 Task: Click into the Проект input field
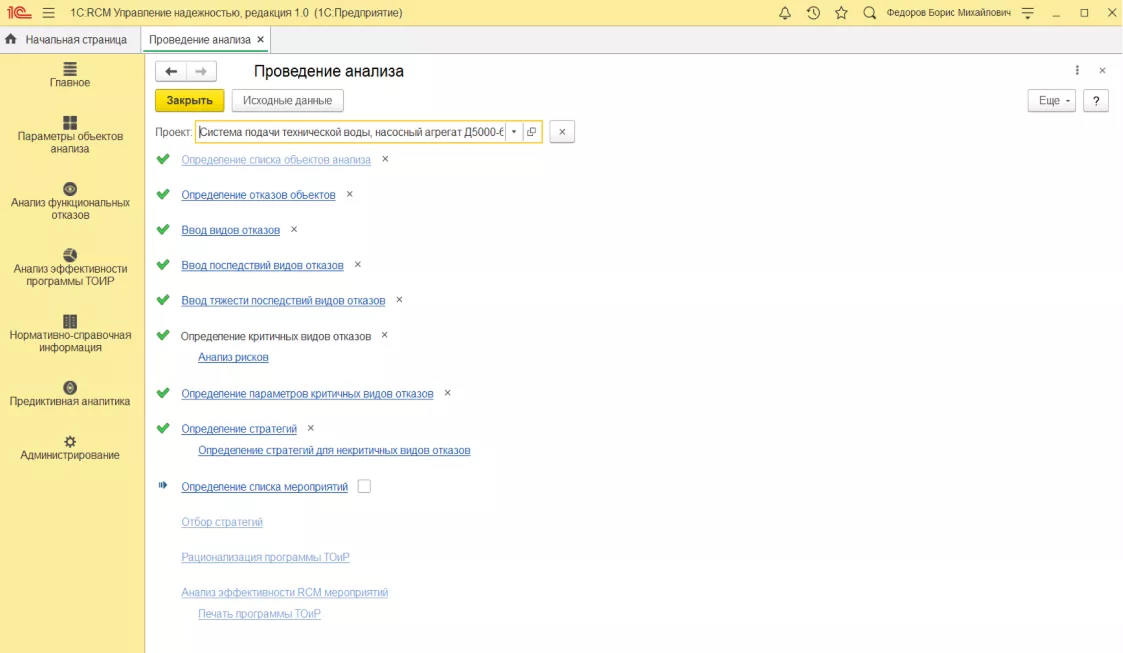[351, 132]
